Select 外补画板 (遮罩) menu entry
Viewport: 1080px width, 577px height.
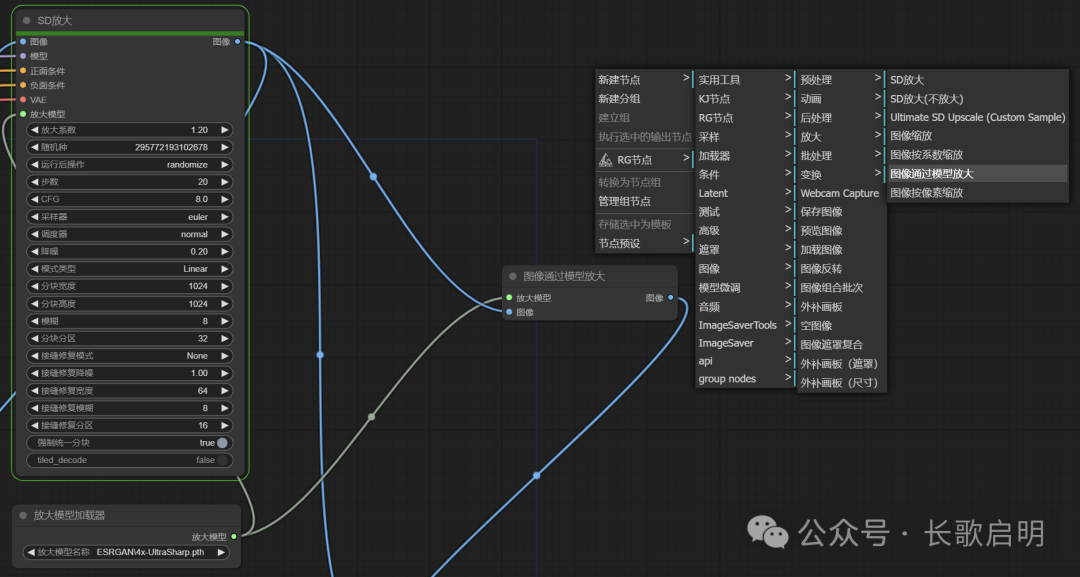point(841,364)
